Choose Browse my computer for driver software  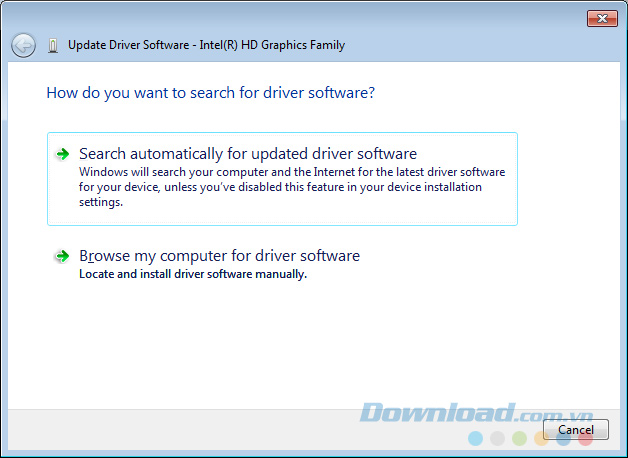click(219, 255)
